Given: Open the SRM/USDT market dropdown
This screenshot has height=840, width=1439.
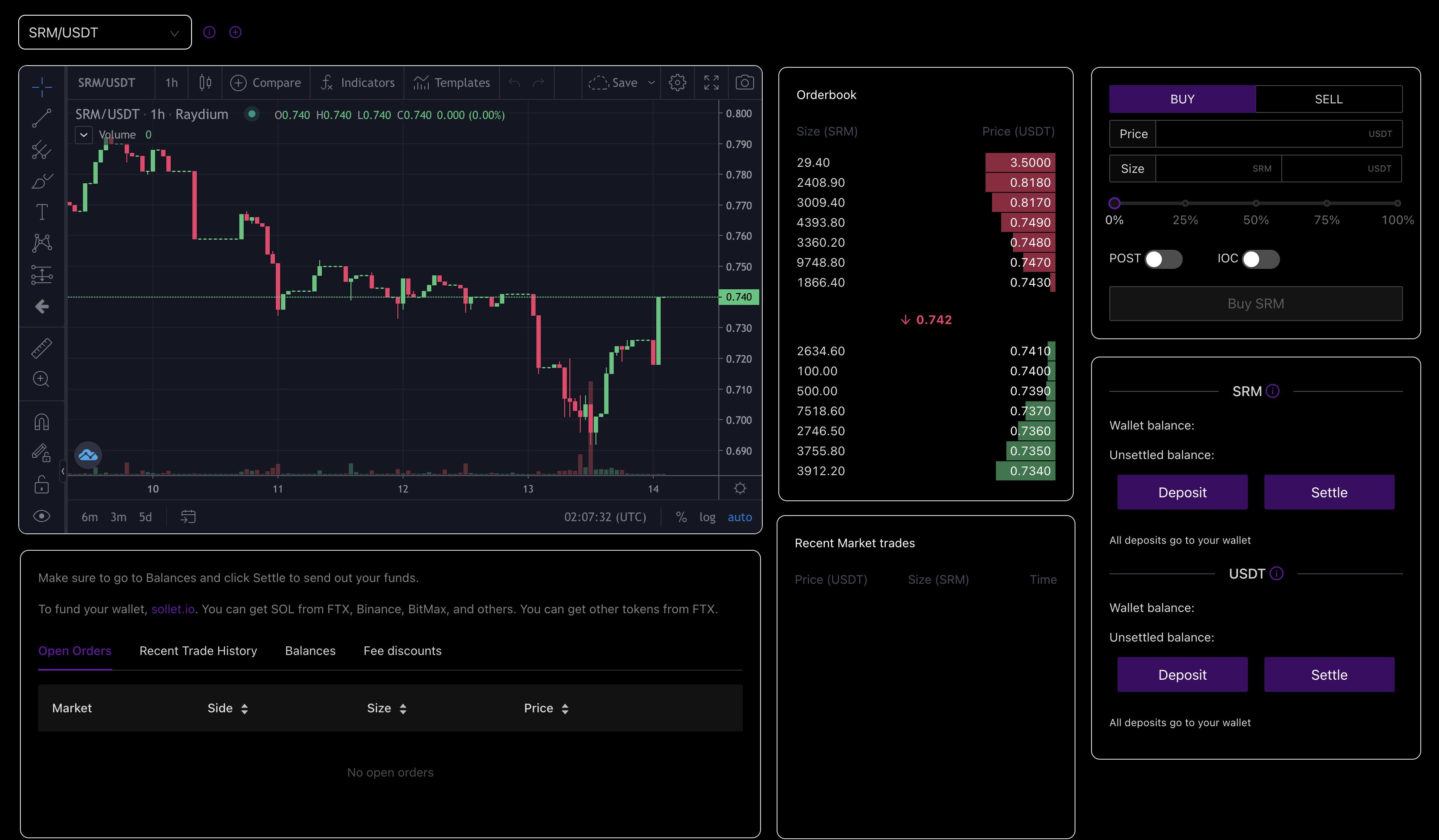Looking at the screenshot, I should coord(105,33).
